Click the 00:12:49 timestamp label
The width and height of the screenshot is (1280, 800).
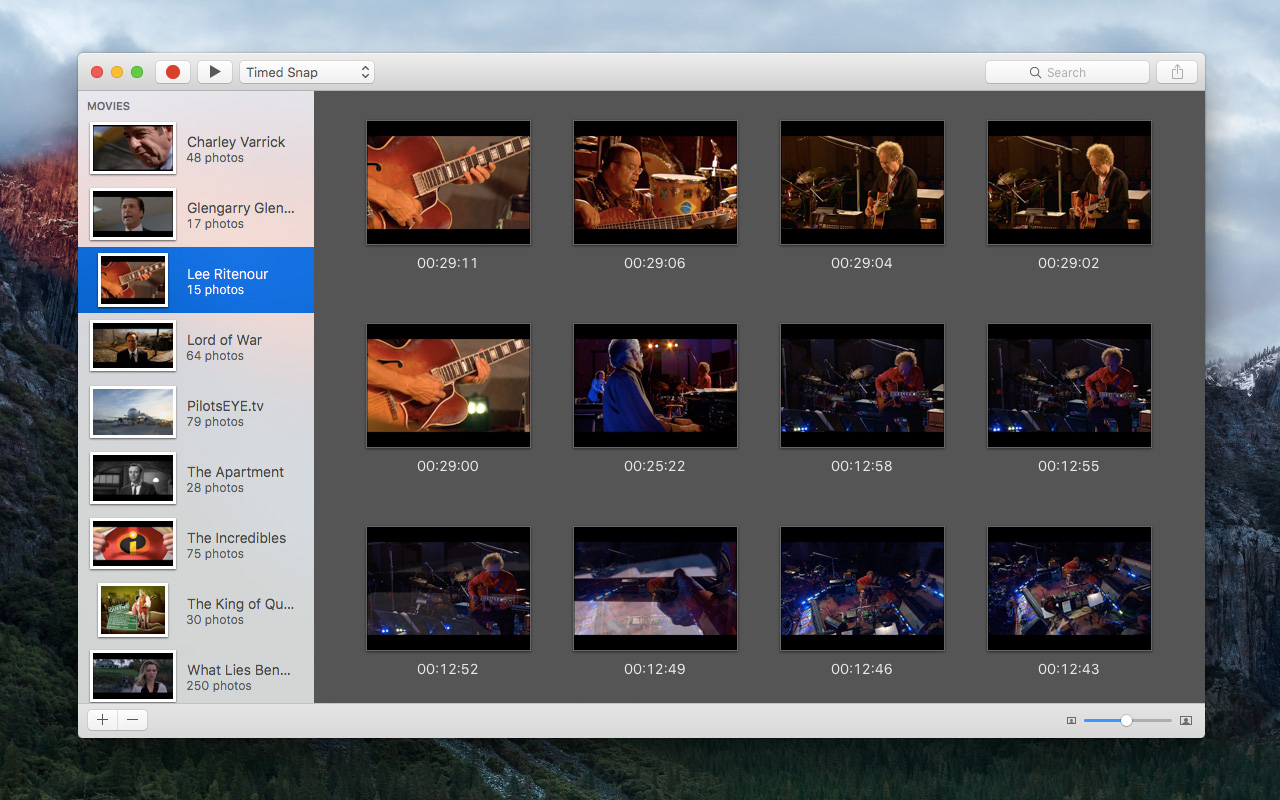(655, 669)
